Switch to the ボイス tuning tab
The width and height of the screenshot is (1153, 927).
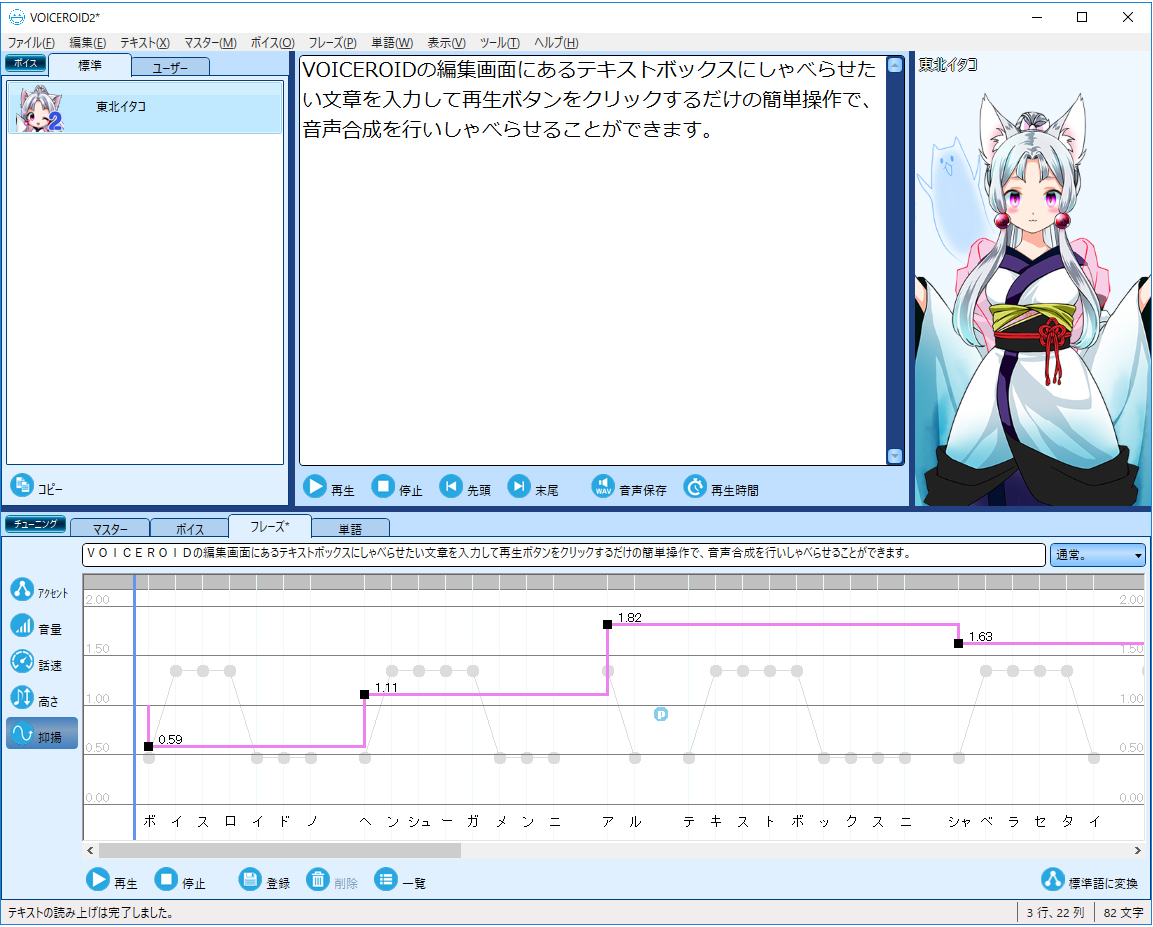(190, 529)
